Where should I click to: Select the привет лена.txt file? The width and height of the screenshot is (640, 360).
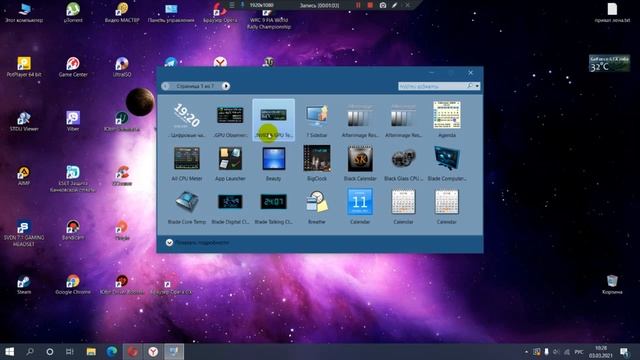tap(612, 12)
